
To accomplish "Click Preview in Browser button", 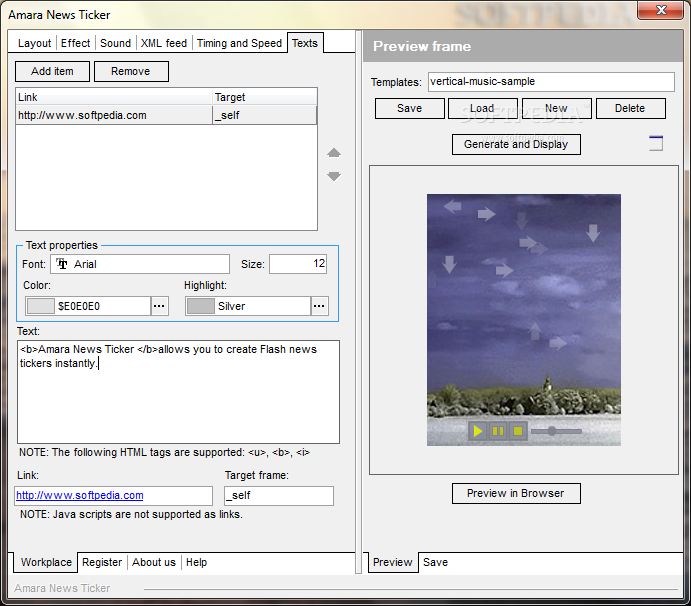I will point(516,494).
